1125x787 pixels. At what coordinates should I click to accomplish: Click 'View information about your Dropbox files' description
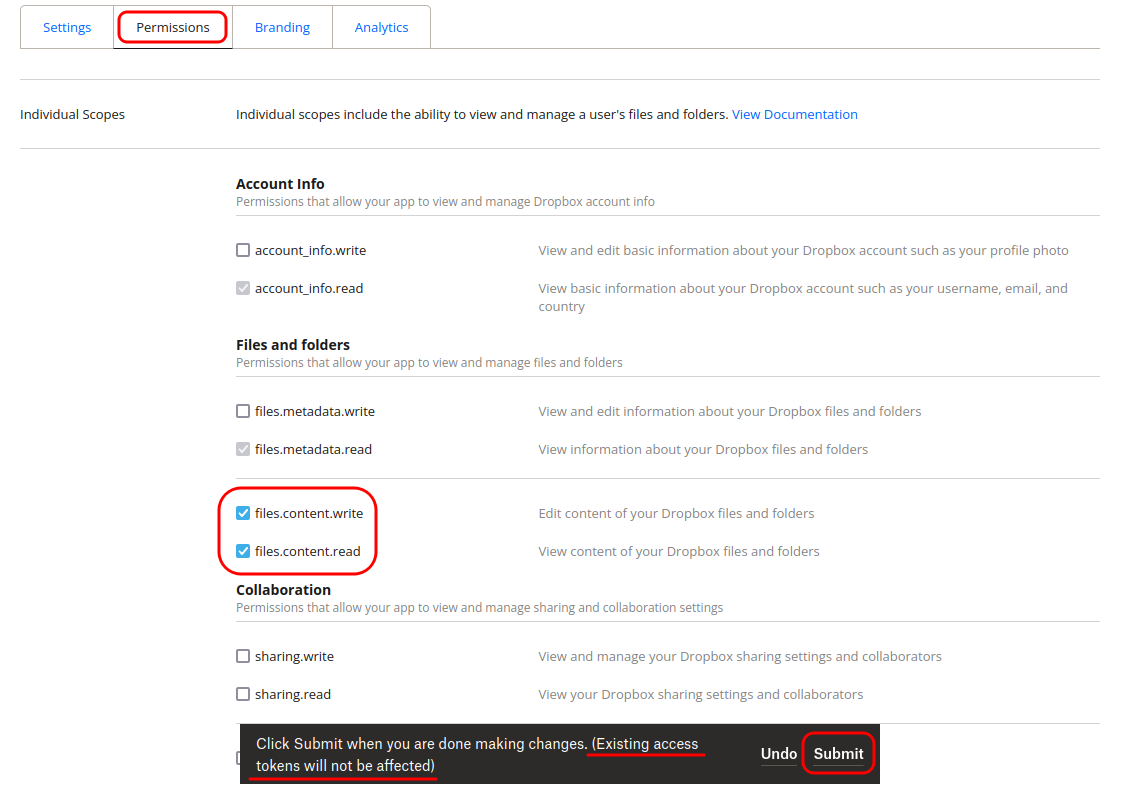[703, 449]
